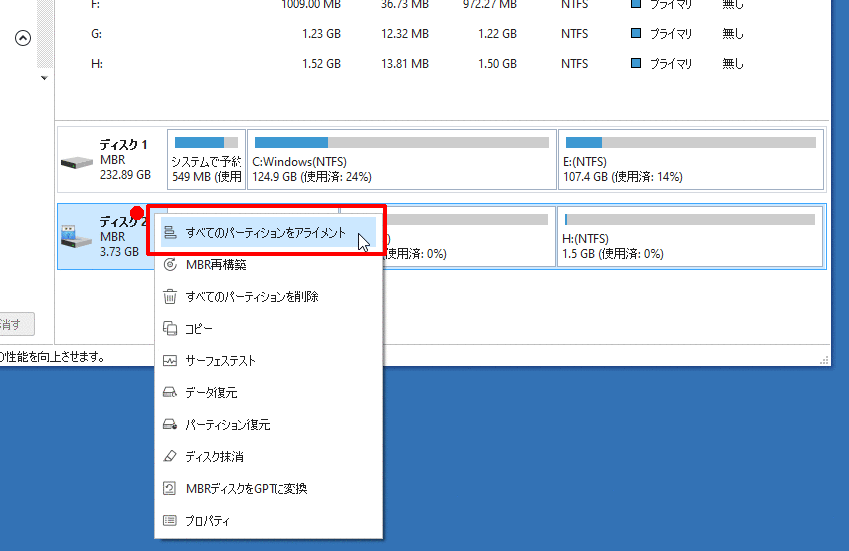Click the MBR to GPT conversion icon

pos(170,489)
